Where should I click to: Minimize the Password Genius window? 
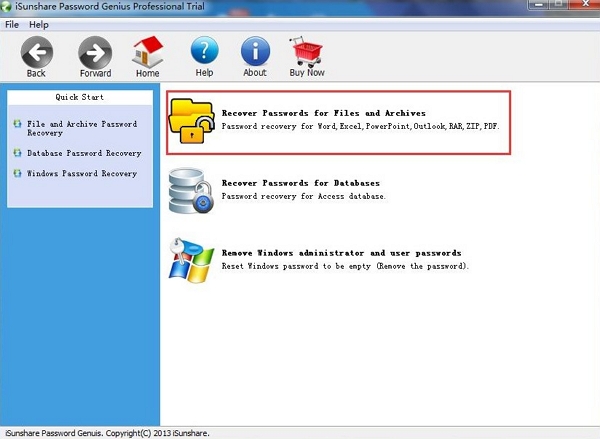point(540,4)
